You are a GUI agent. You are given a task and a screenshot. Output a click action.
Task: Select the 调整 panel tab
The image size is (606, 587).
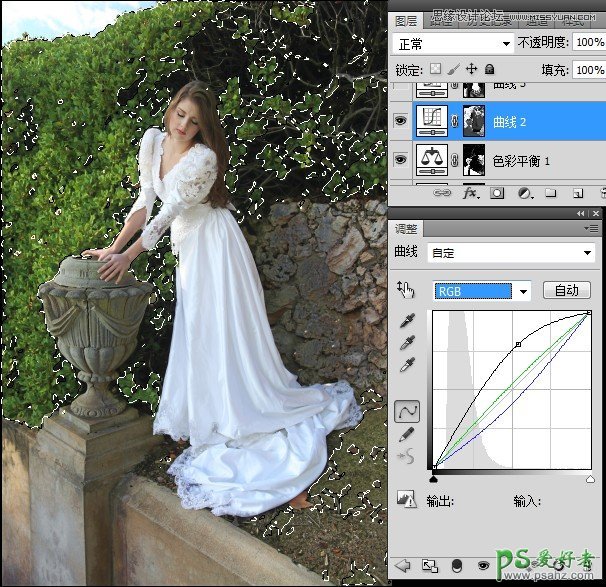point(406,229)
